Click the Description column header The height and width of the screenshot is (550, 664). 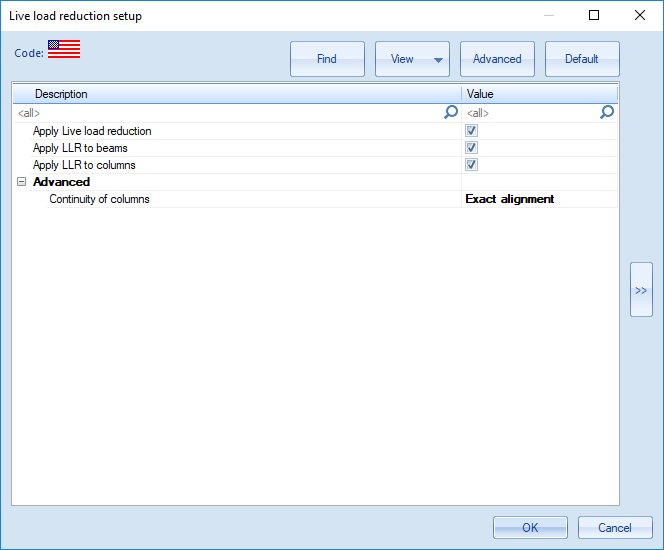tap(236, 94)
